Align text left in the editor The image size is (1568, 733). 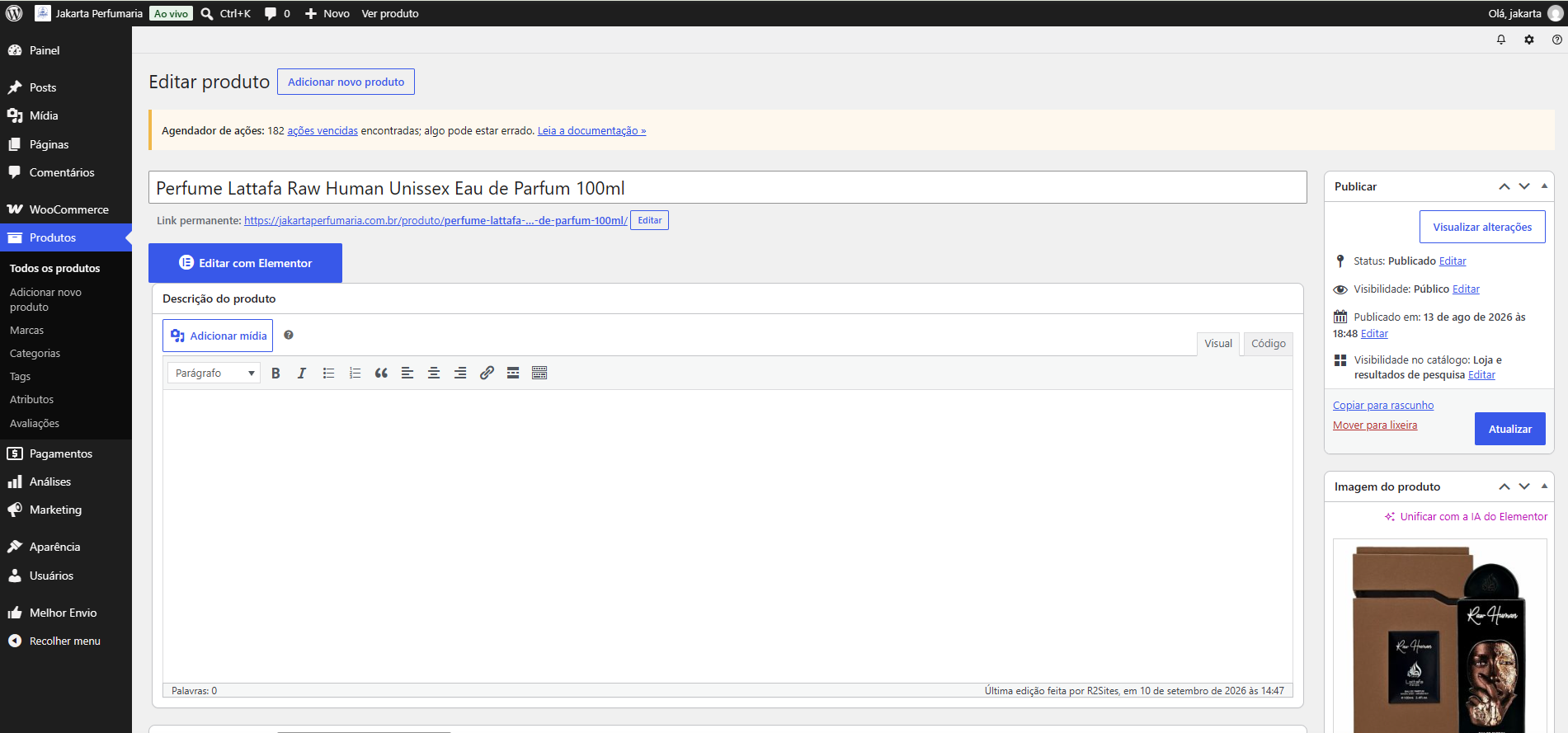pos(407,373)
